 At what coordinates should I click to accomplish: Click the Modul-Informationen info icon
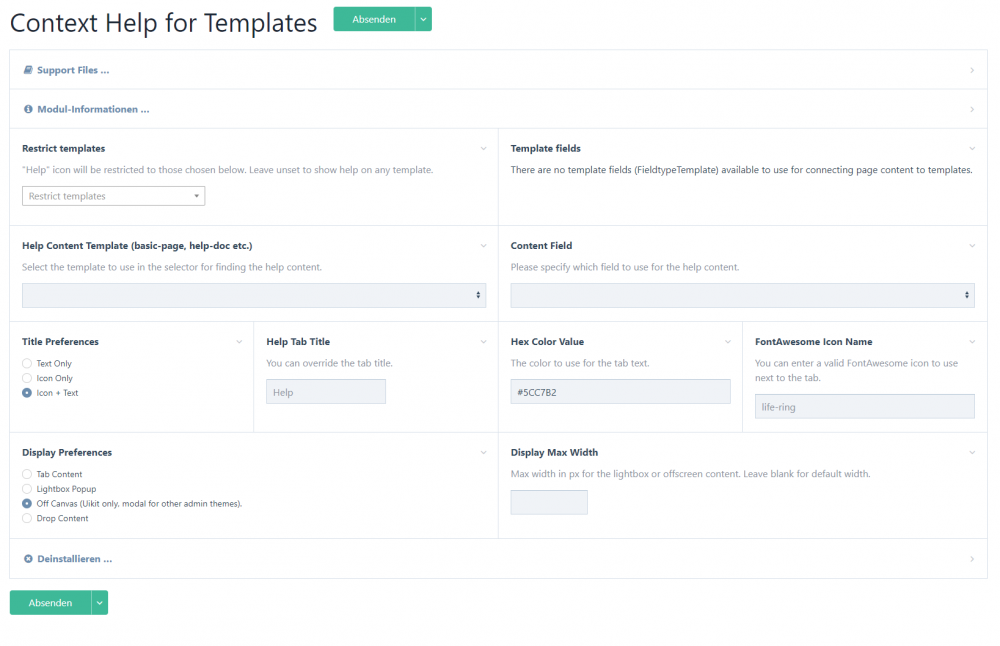pyautogui.click(x=28, y=109)
